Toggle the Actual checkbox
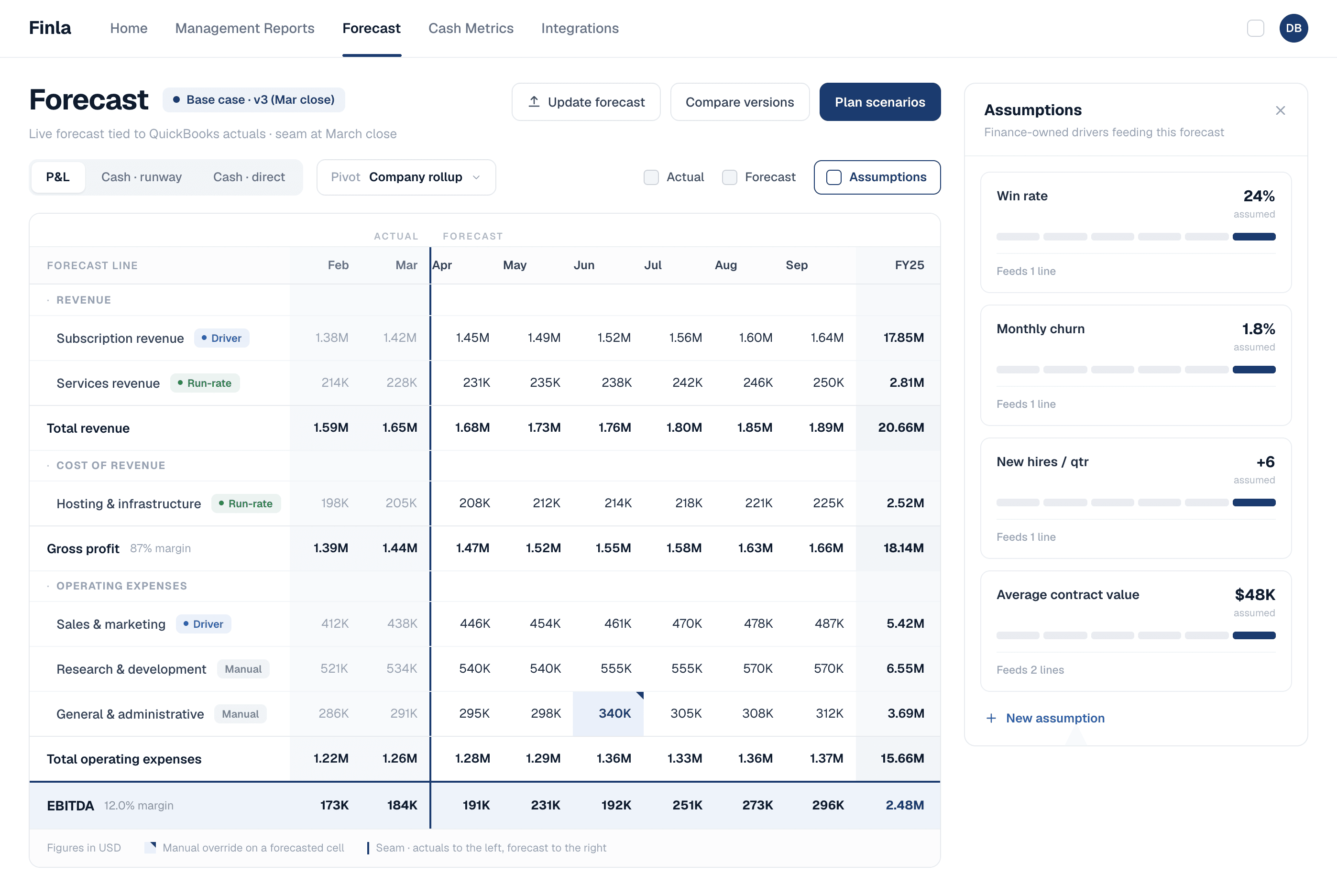1337x896 pixels. (651, 177)
